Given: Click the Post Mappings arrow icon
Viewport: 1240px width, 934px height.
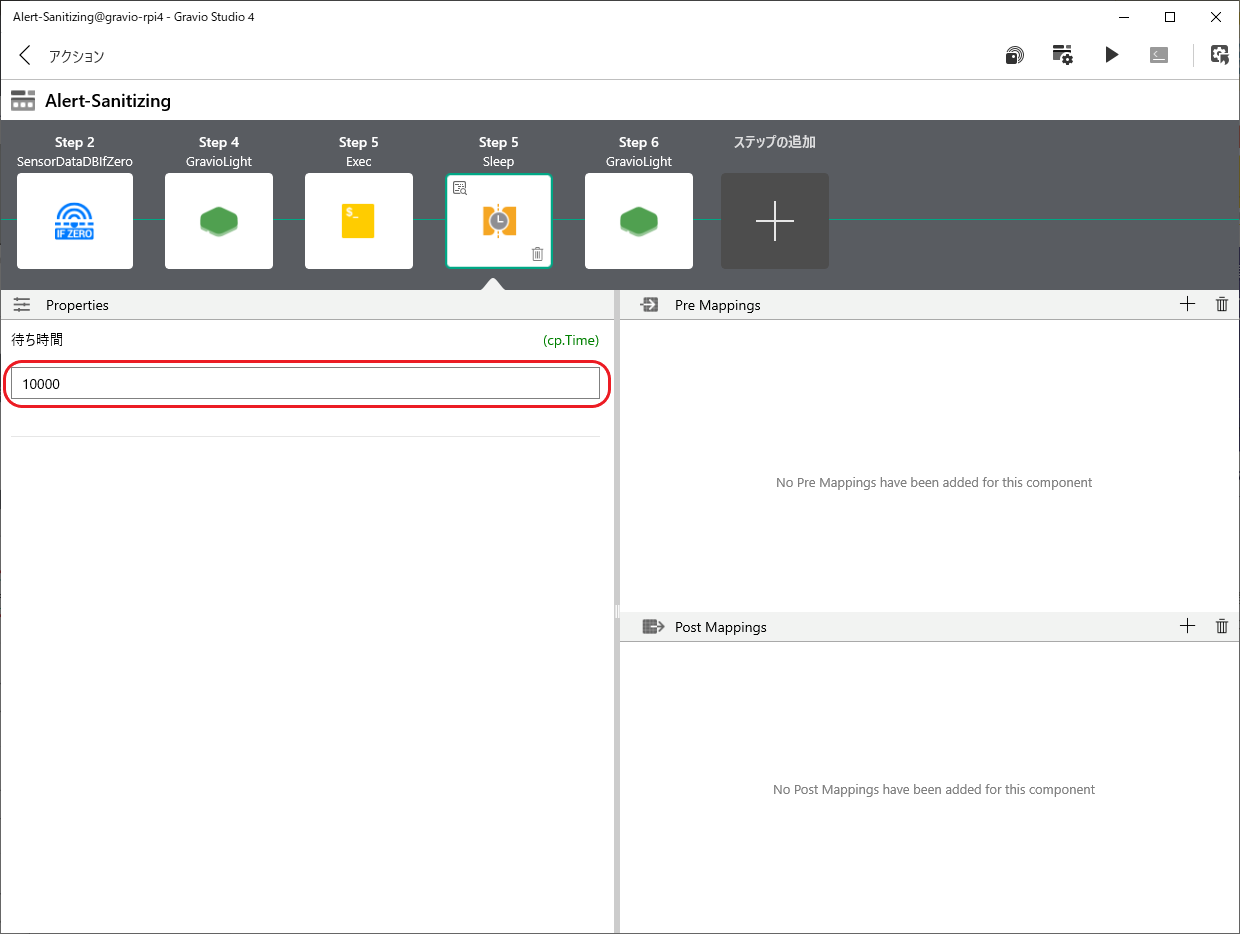Looking at the screenshot, I should pos(653,627).
